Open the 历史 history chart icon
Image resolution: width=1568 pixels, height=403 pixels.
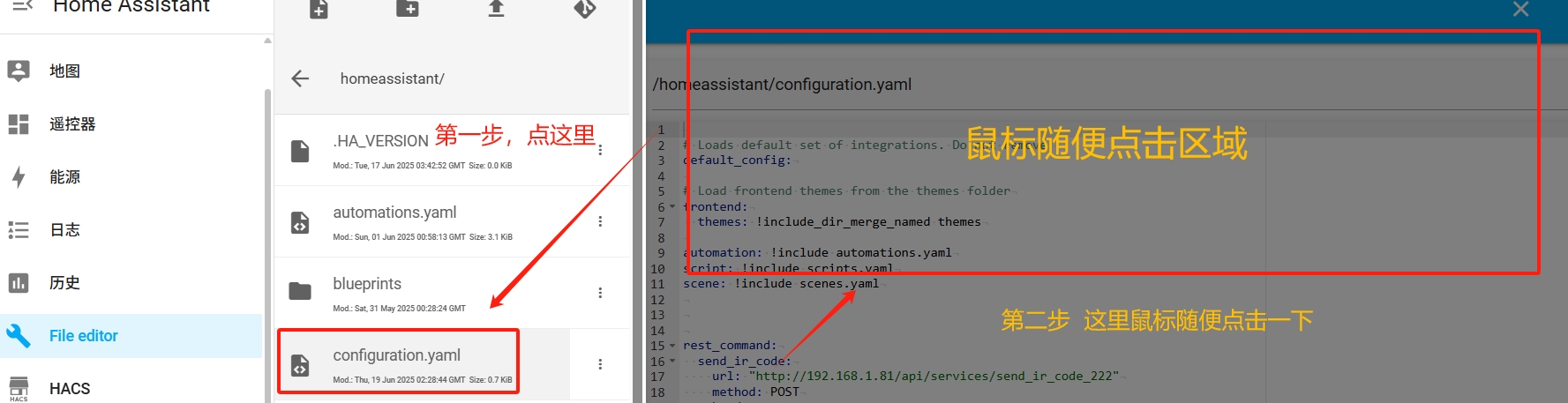19,283
